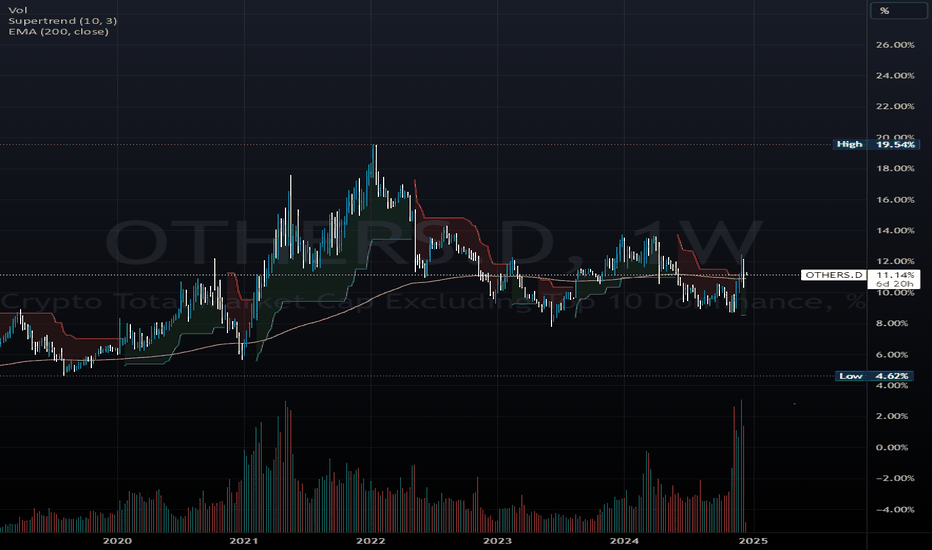932x550 pixels.
Task: Click the 0.00% price axis label
Action: click(x=892, y=448)
